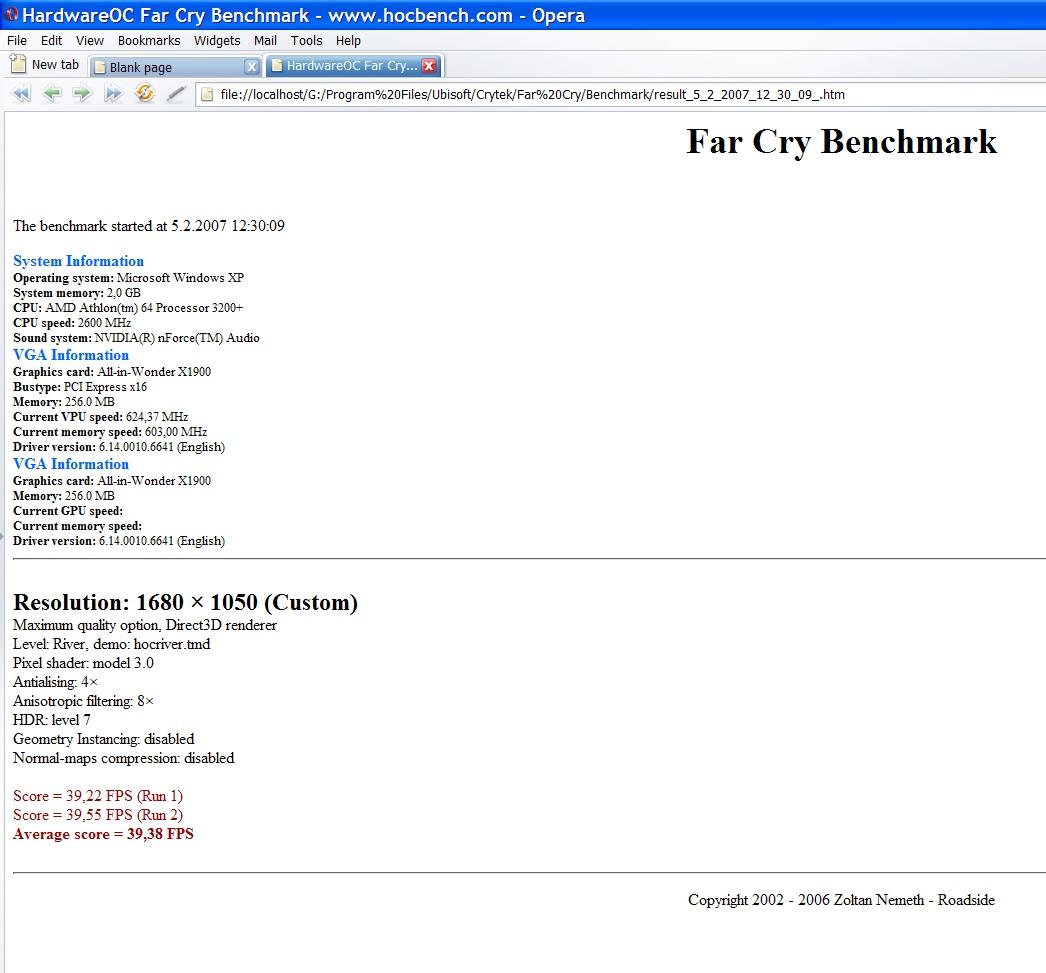Select the HardwareOC Far Cry tab
The height and width of the screenshot is (973, 1046).
354,65
